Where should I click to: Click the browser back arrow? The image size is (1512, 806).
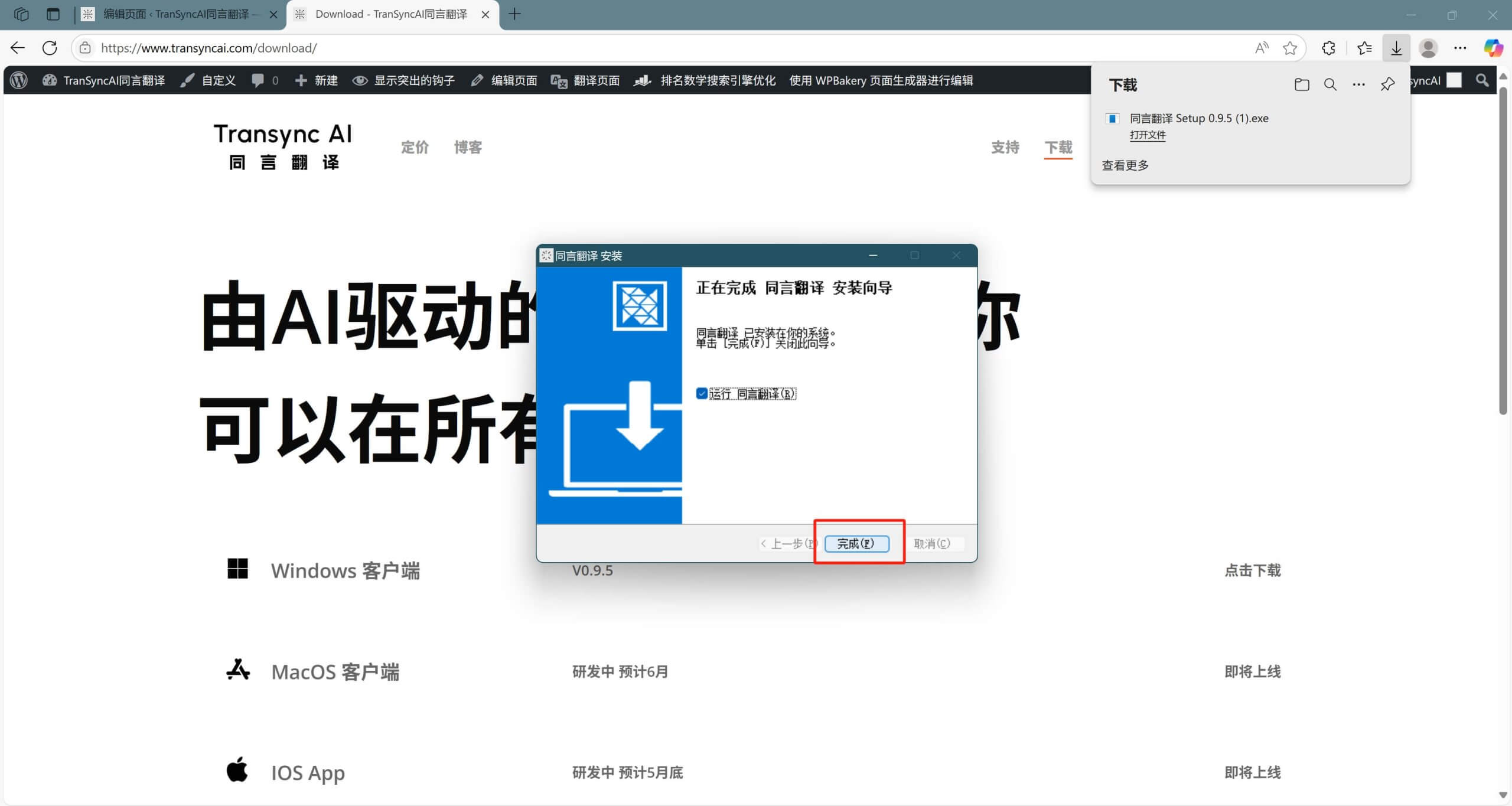pos(18,48)
